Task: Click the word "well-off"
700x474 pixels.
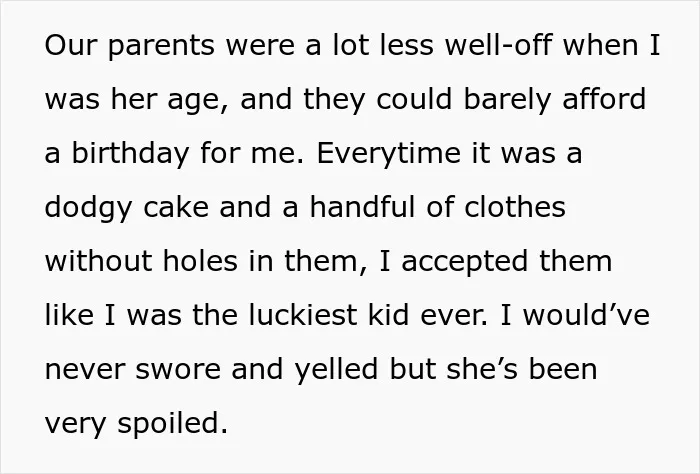Action: pos(499,45)
